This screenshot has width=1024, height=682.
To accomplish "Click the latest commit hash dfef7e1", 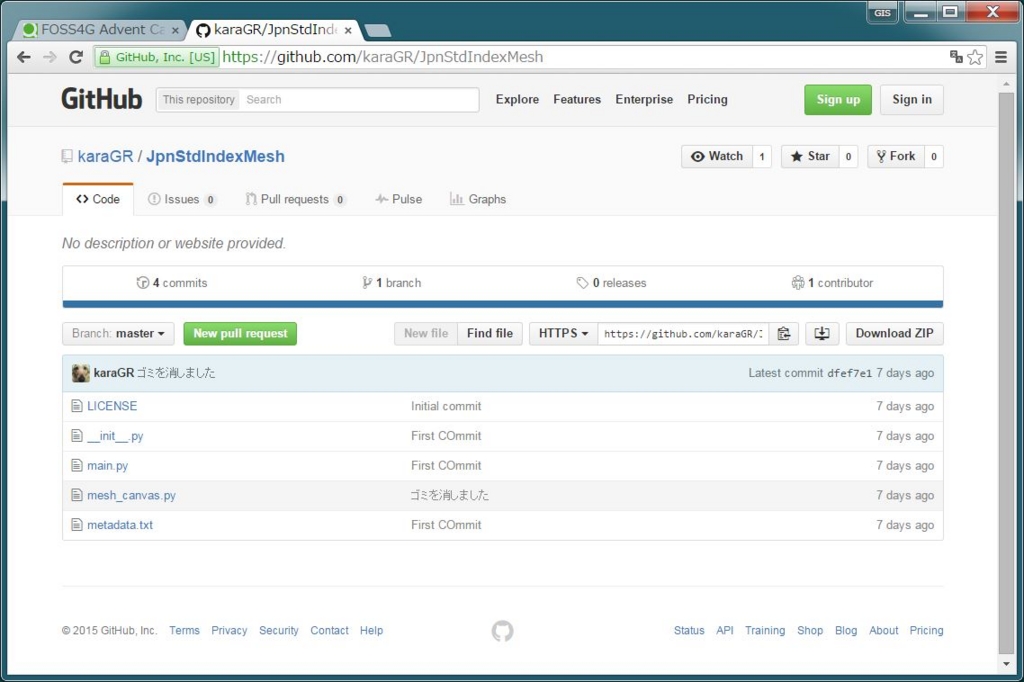I will (x=849, y=373).
